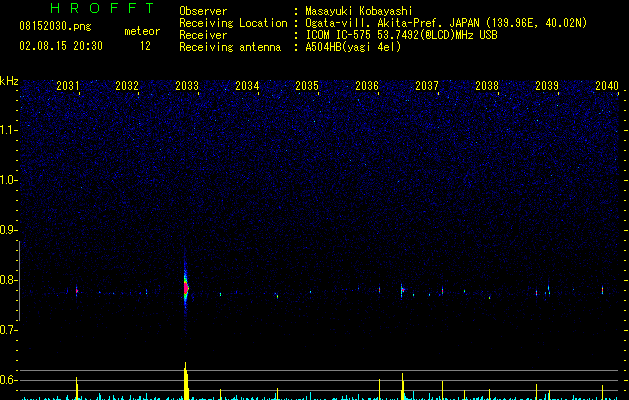Select the A504HB(yagi 4el) antenna text

click(x=353, y=47)
